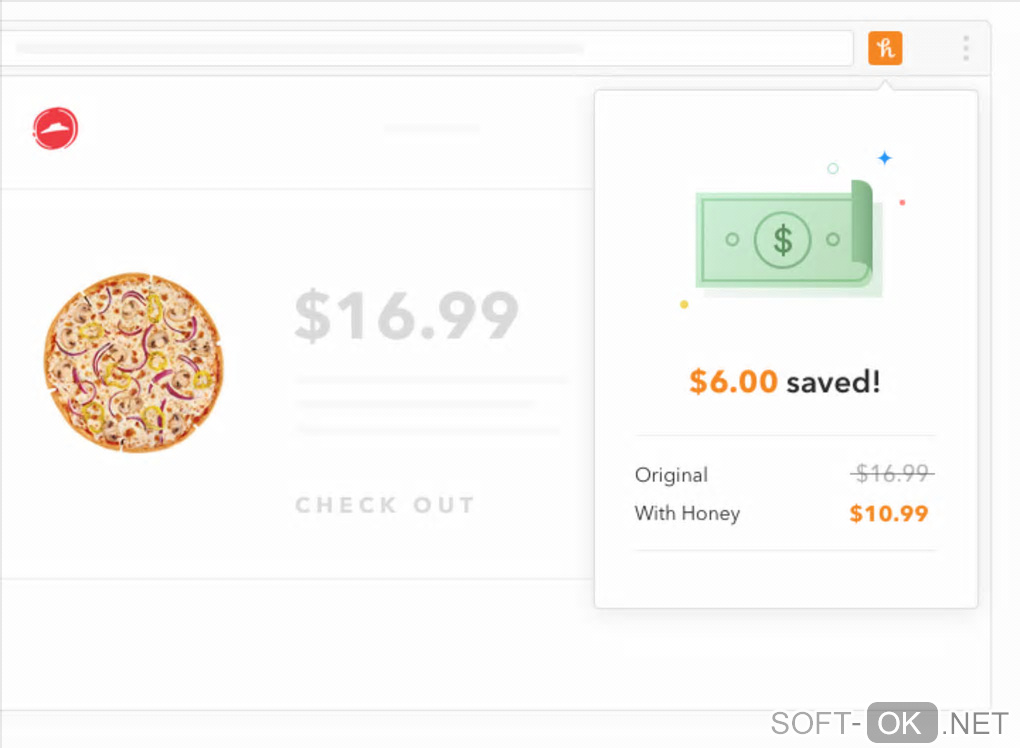This screenshot has width=1020, height=748.
Task: Click the green dollar bill illustration
Action: pyautogui.click(x=785, y=240)
